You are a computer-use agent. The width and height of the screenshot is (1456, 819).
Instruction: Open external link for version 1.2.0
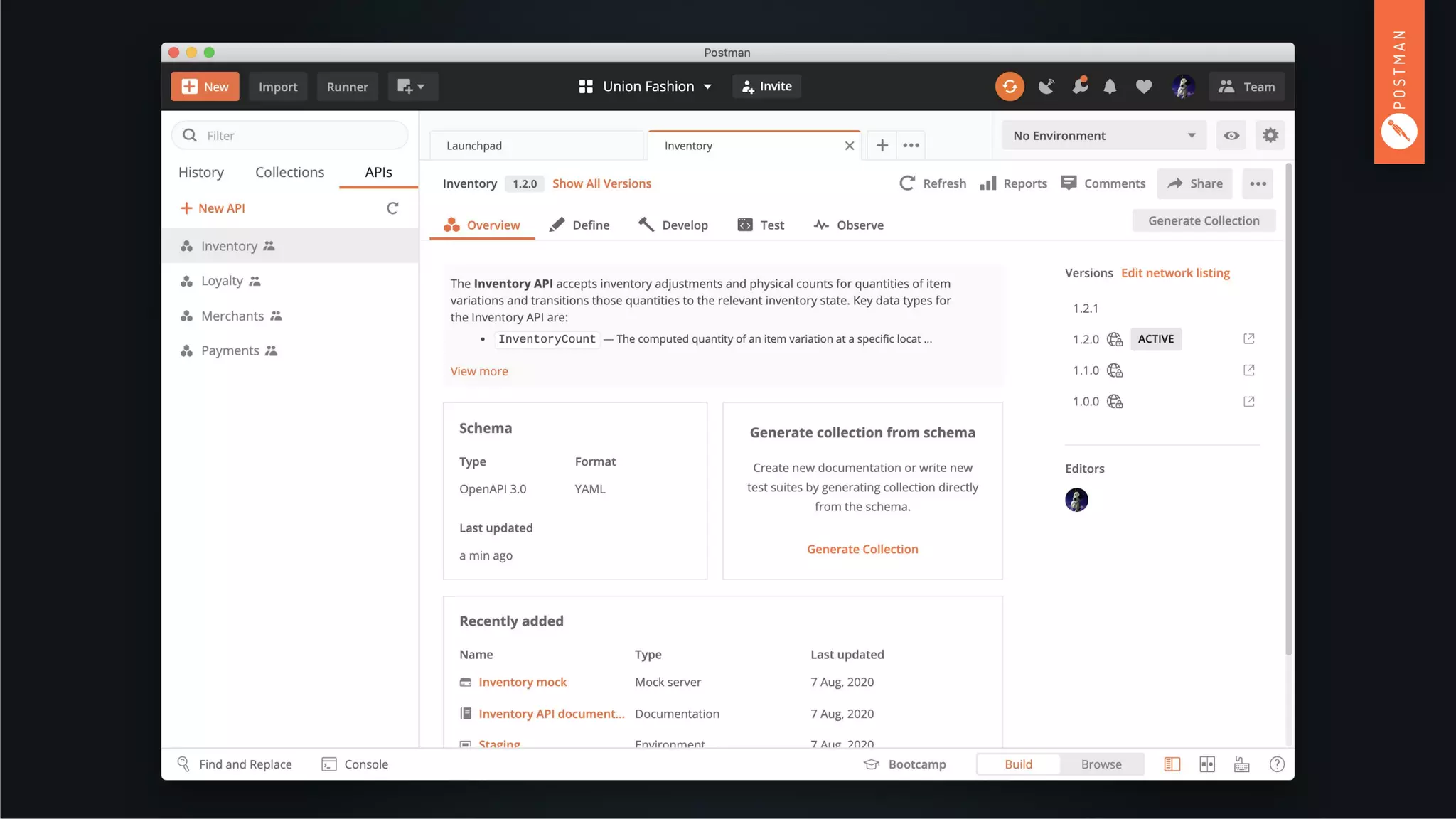pos(1248,339)
